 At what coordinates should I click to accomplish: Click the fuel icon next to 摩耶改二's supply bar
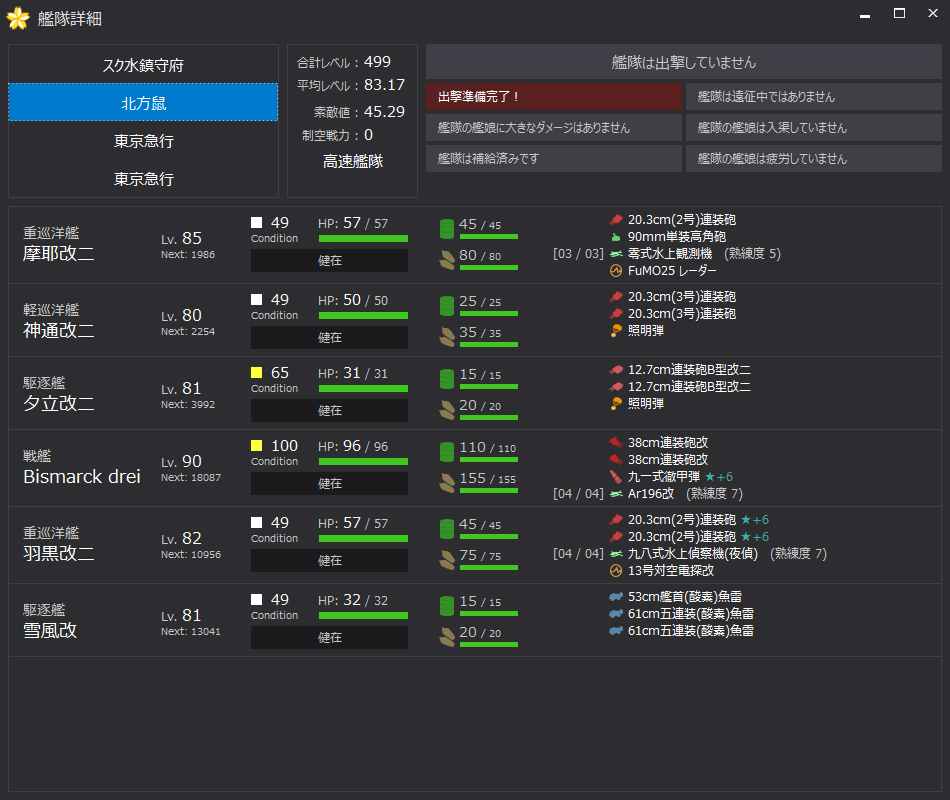coord(446,224)
